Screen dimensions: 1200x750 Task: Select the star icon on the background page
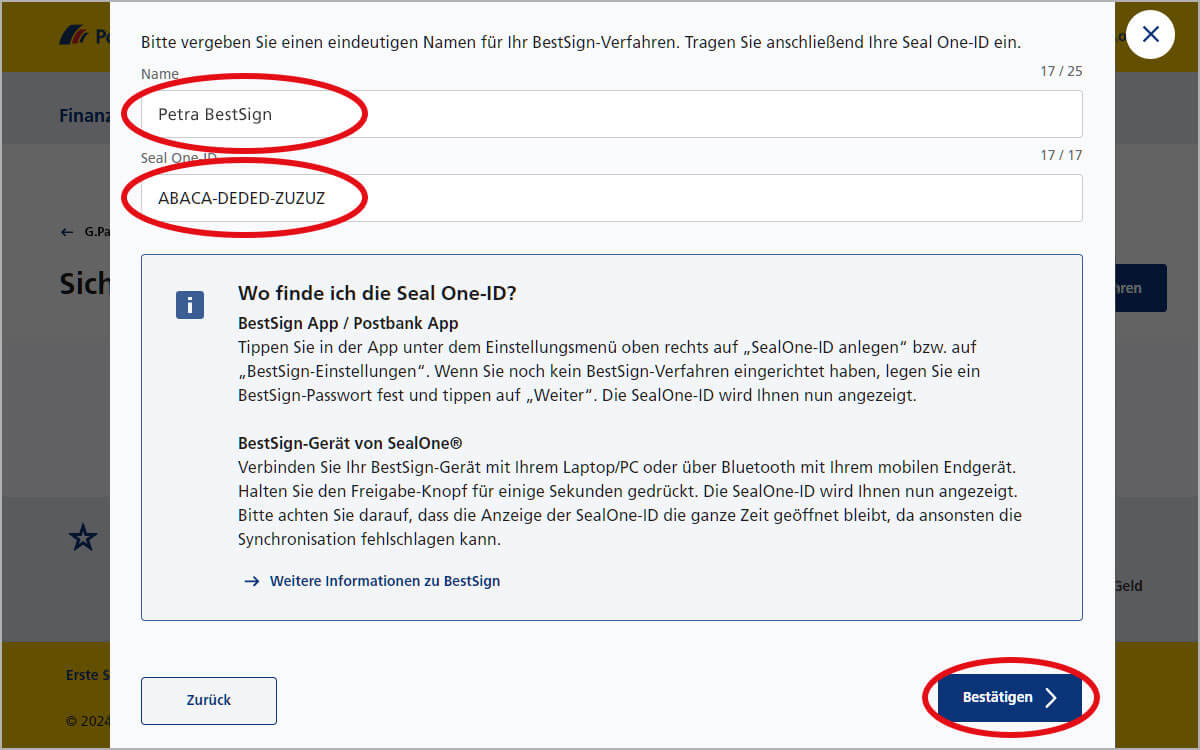[x=83, y=538]
